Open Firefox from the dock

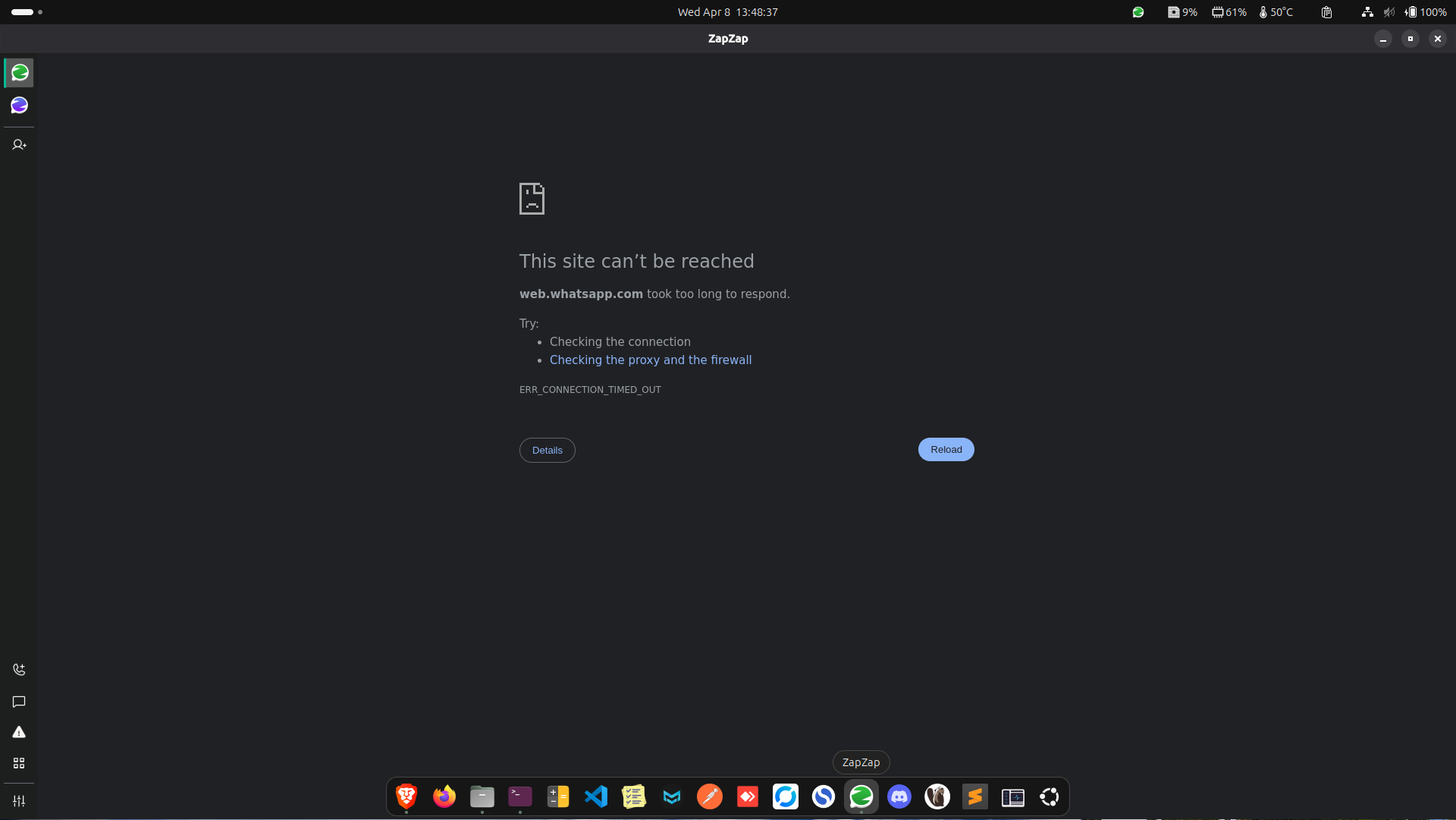click(x=444, y=797)
